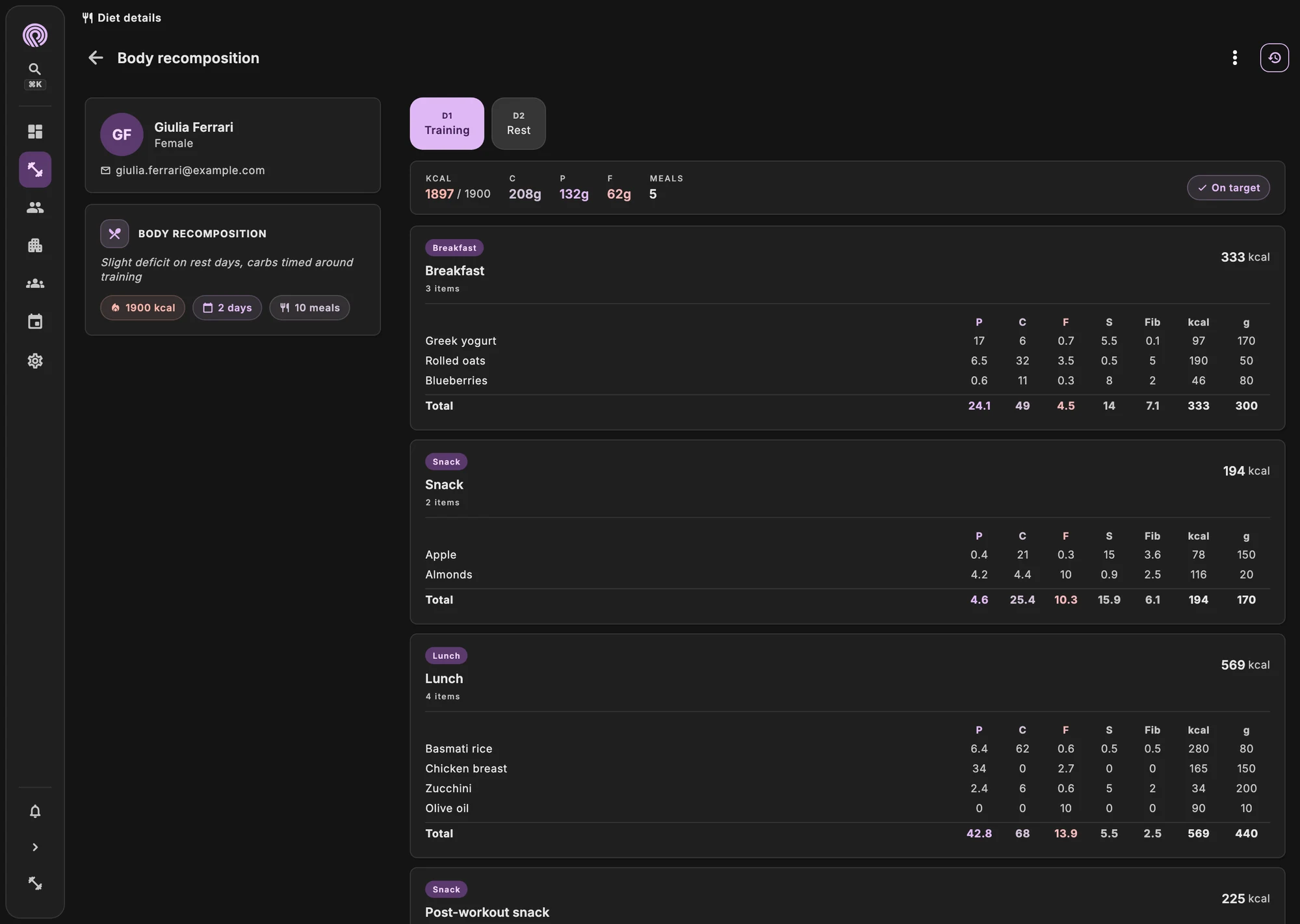Click the giulia.ferrari@example.com email address
This screenshot has width=1300, height=924.
click(x=190, y=170)
